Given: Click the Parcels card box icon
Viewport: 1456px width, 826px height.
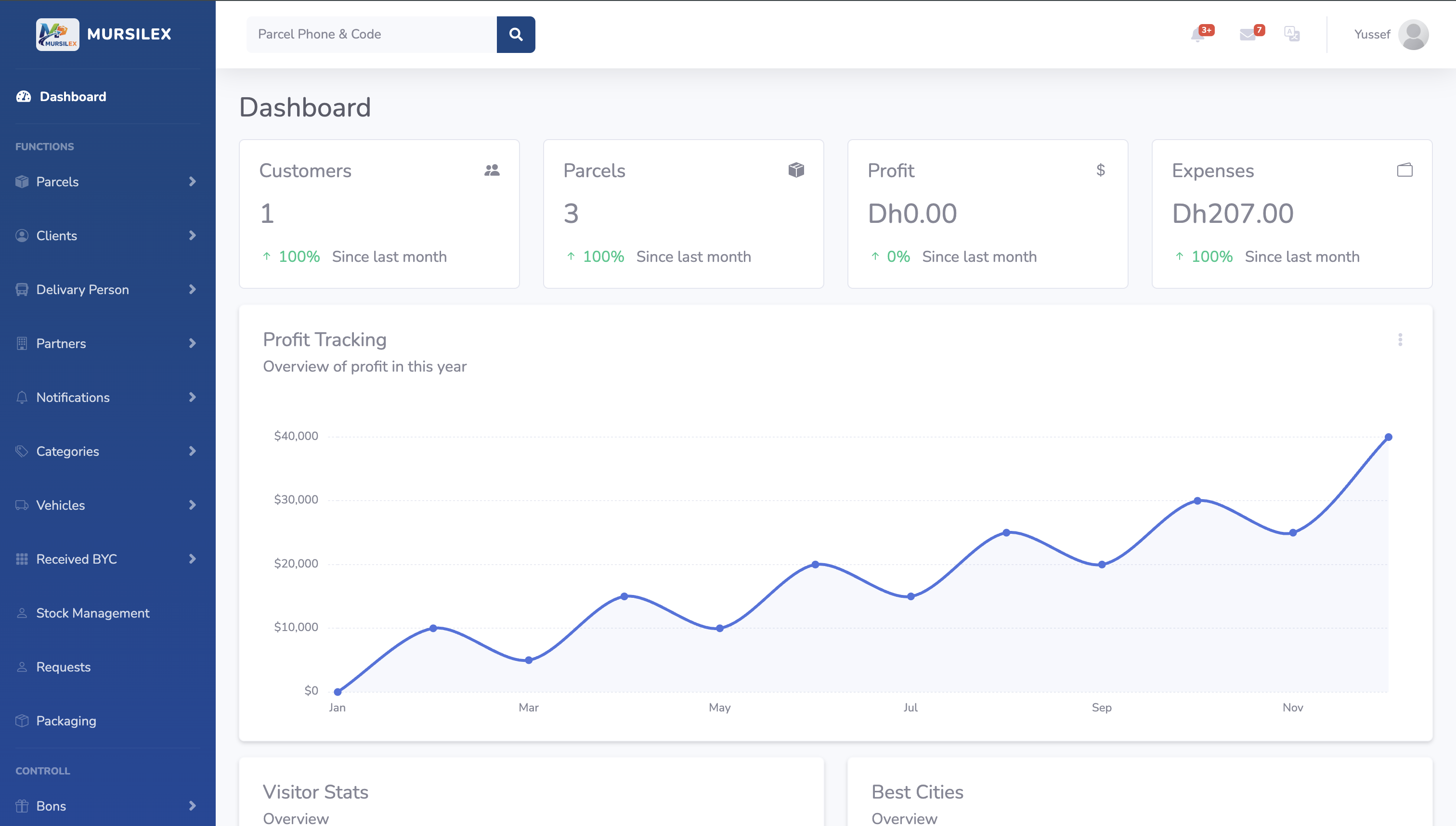Looking at the screenshot, I should point(796,169).
